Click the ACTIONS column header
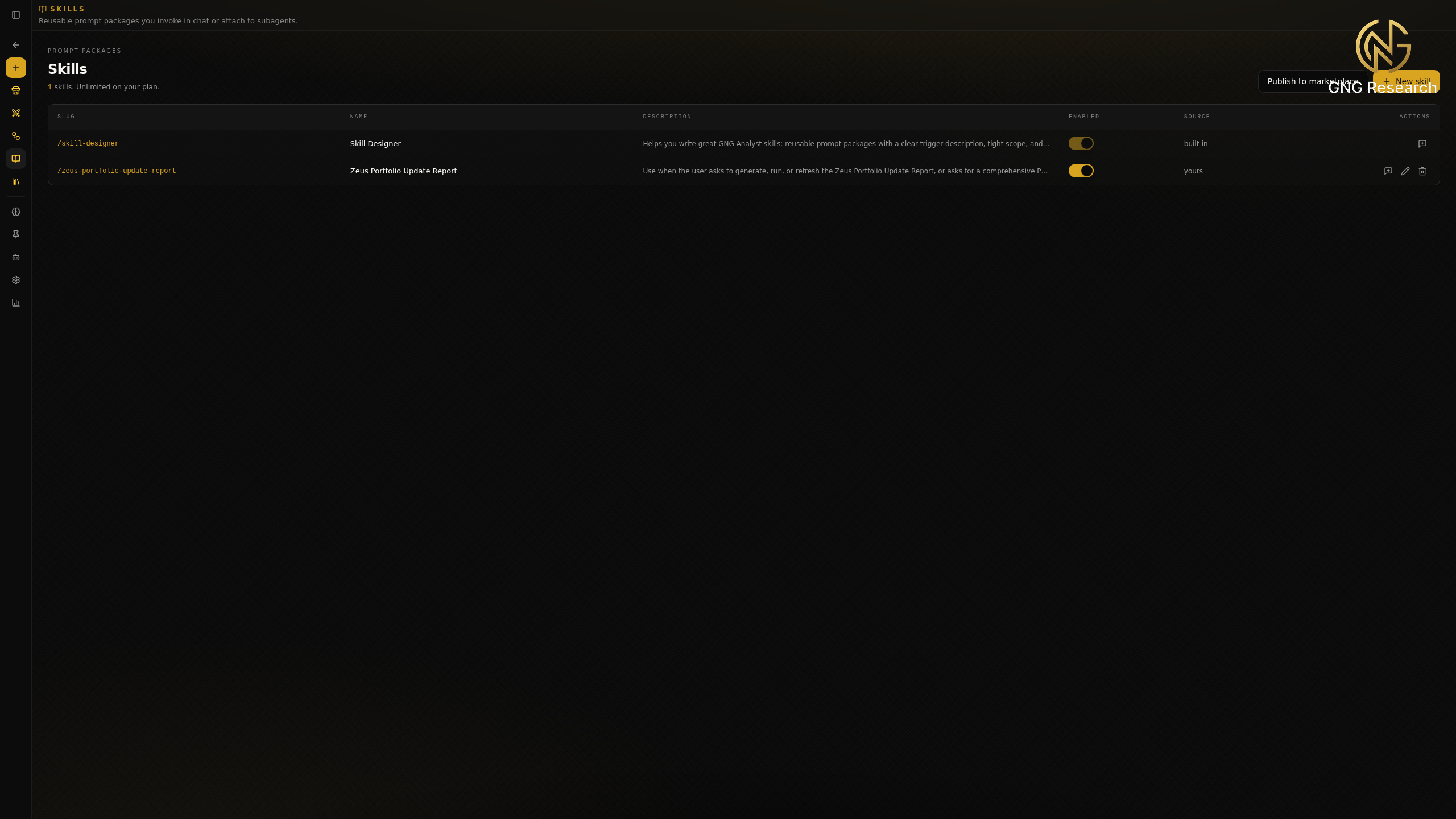 pyautogui.click(x=1414, y=117)
